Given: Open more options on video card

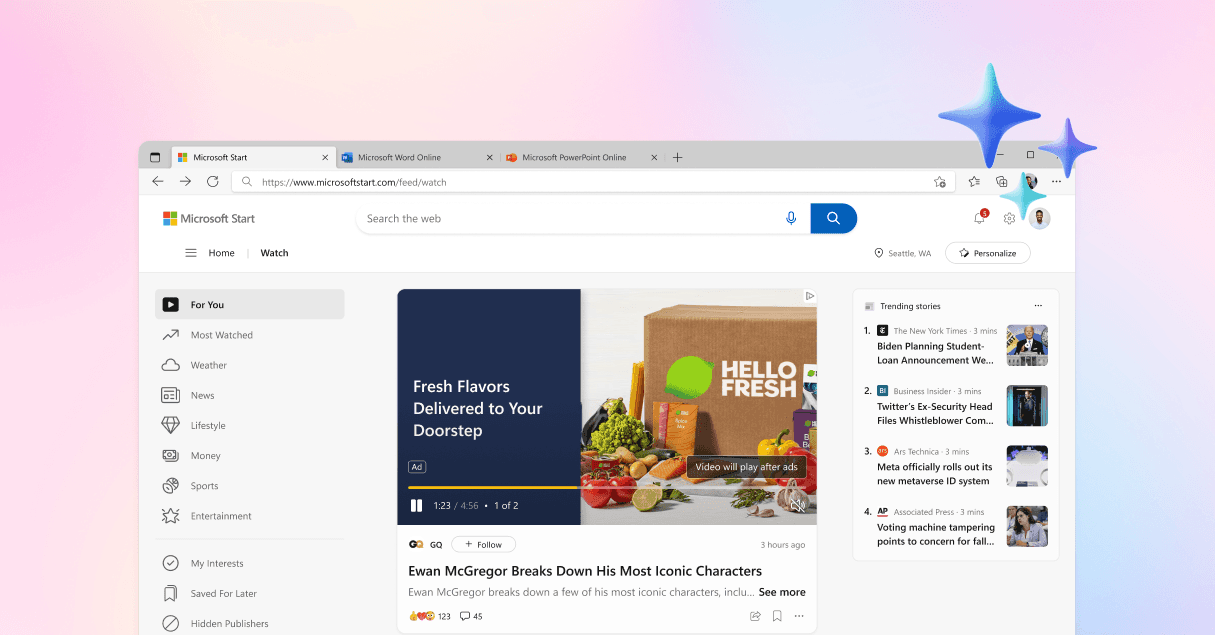Looking at the screenshot, I should pyautogui.click(x=799, y=616).
